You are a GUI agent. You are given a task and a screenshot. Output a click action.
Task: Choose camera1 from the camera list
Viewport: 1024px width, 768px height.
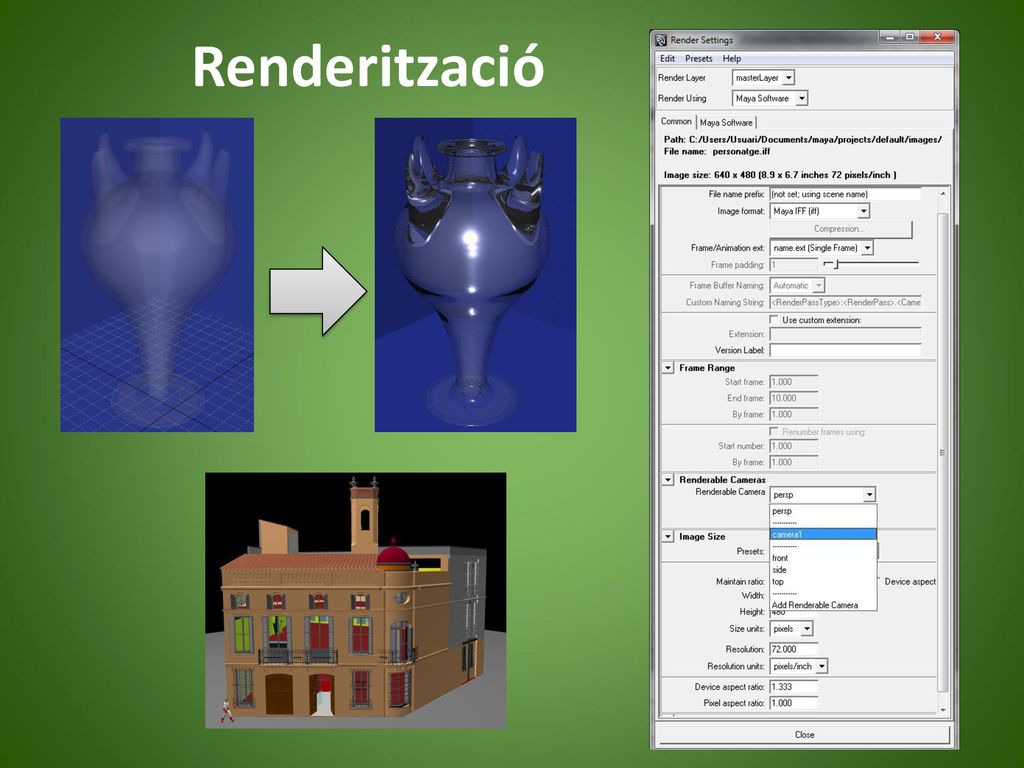[x=823, y=534]
